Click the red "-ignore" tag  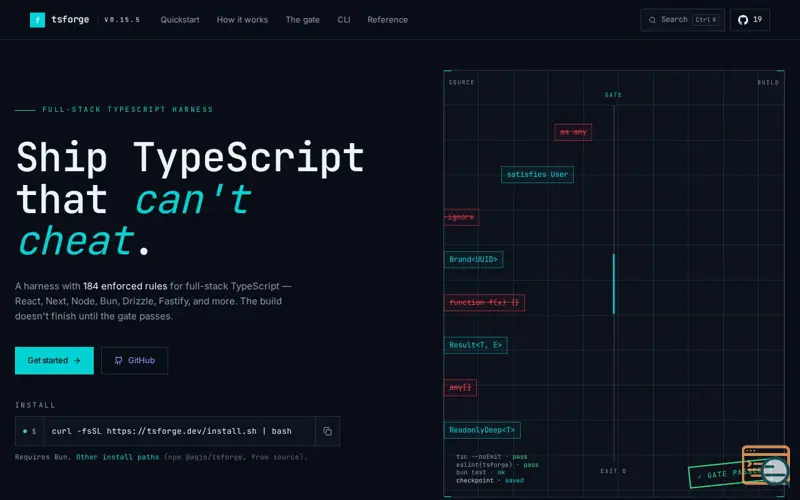point(461,217)
